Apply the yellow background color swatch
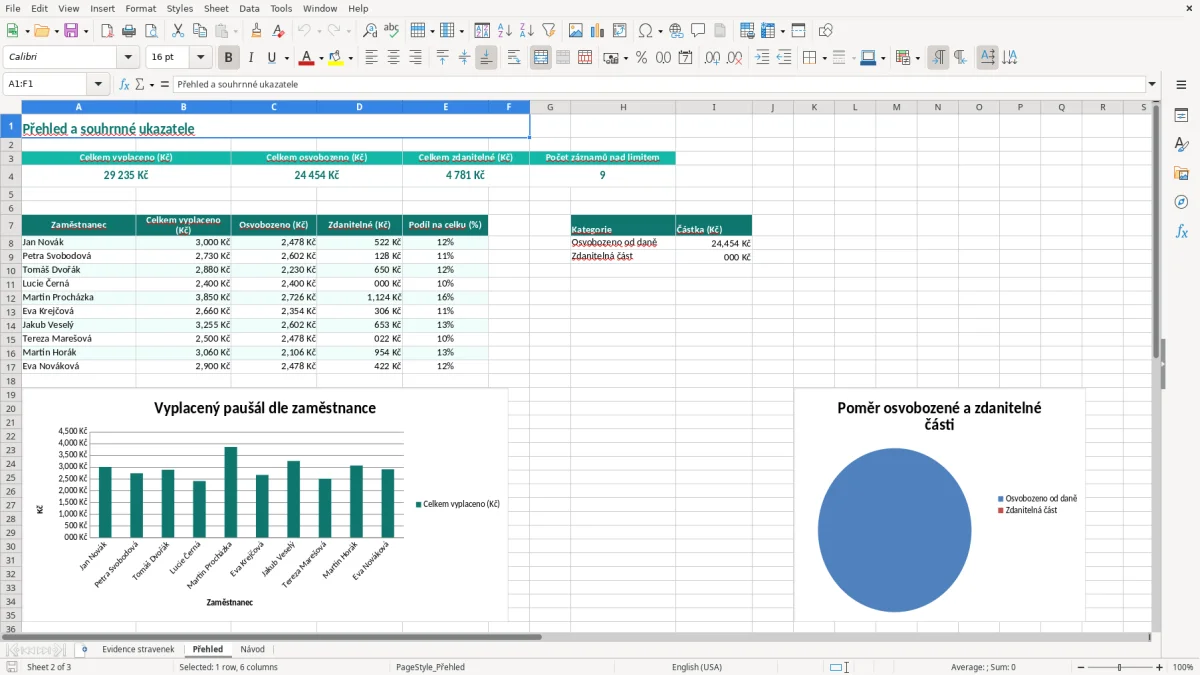The image size is (1200, 675). 336,58
